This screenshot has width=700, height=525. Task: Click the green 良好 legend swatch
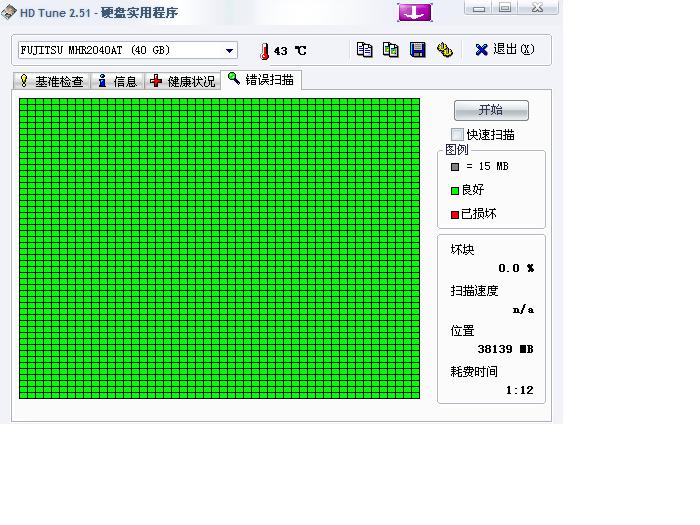point(455,190)
